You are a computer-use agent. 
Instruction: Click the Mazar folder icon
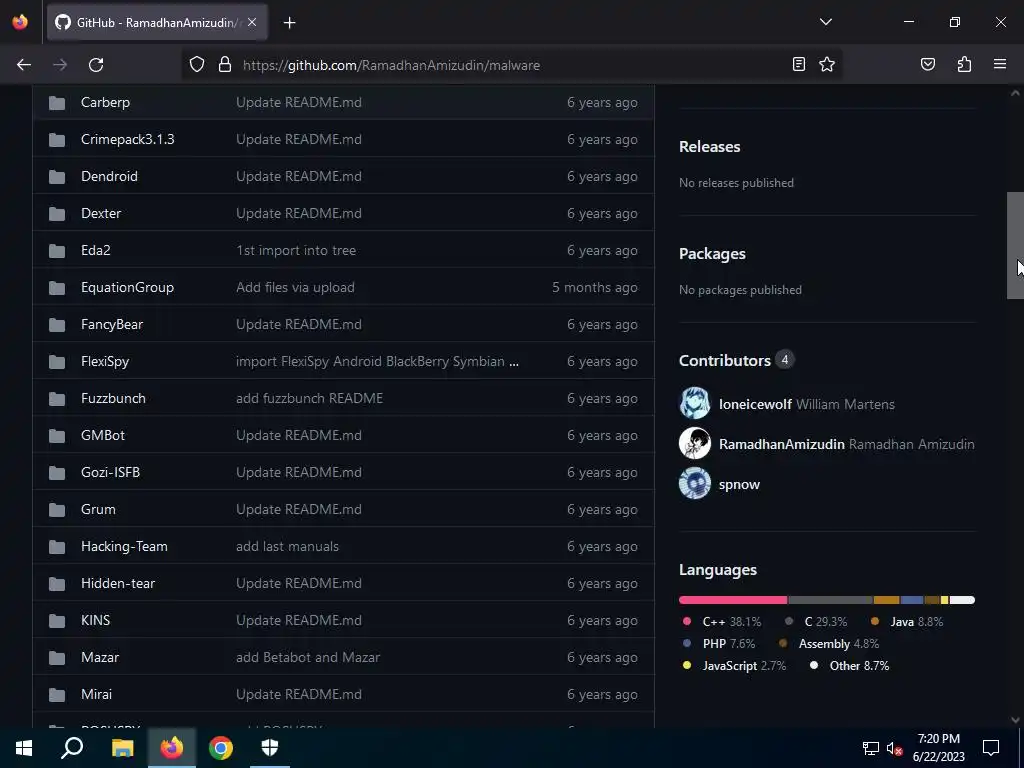click(57, 658)
